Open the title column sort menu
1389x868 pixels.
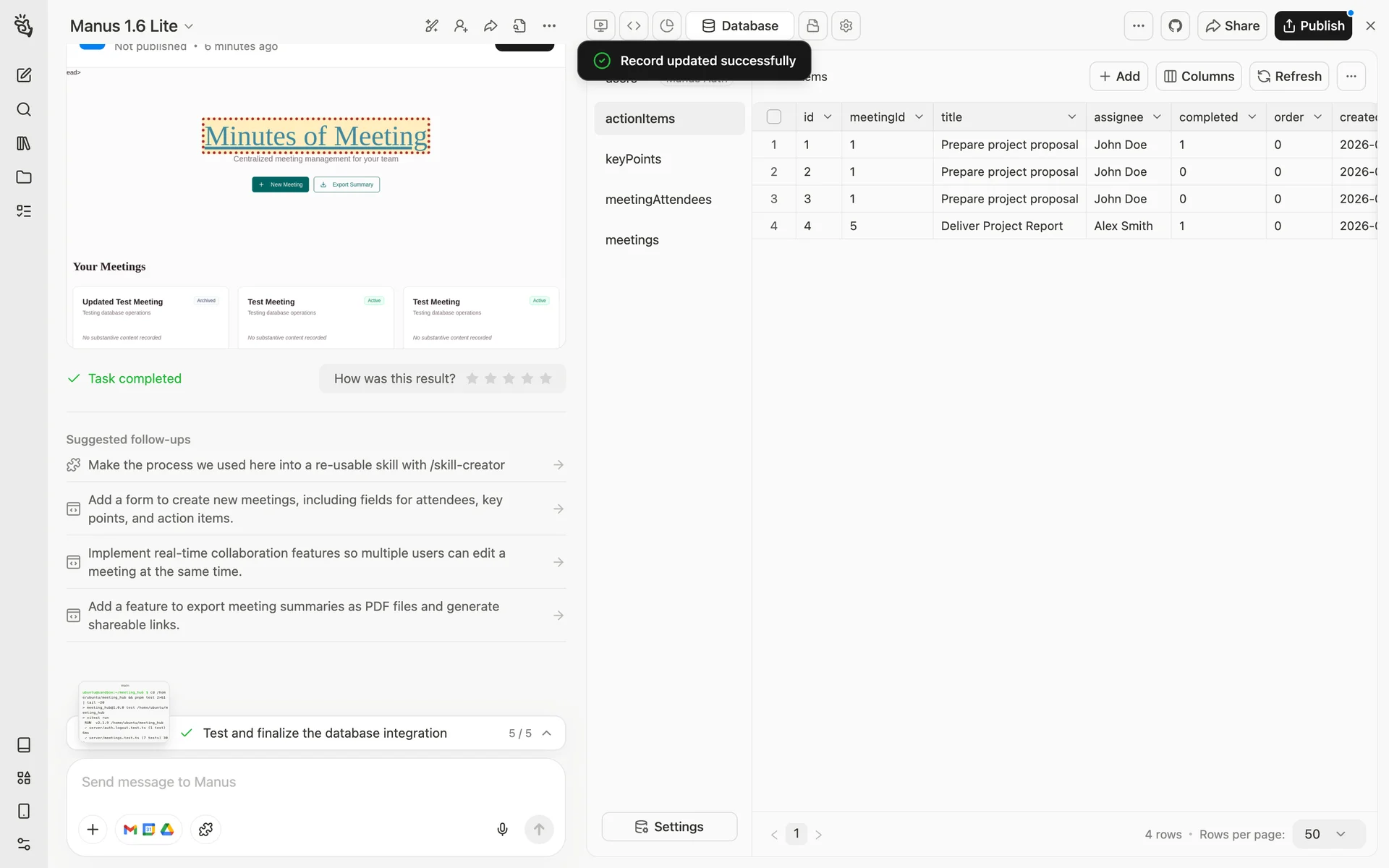1071,117
